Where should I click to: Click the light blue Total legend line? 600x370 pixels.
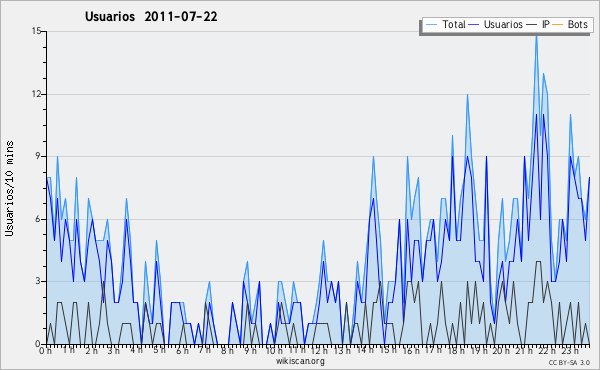[431, 25]
